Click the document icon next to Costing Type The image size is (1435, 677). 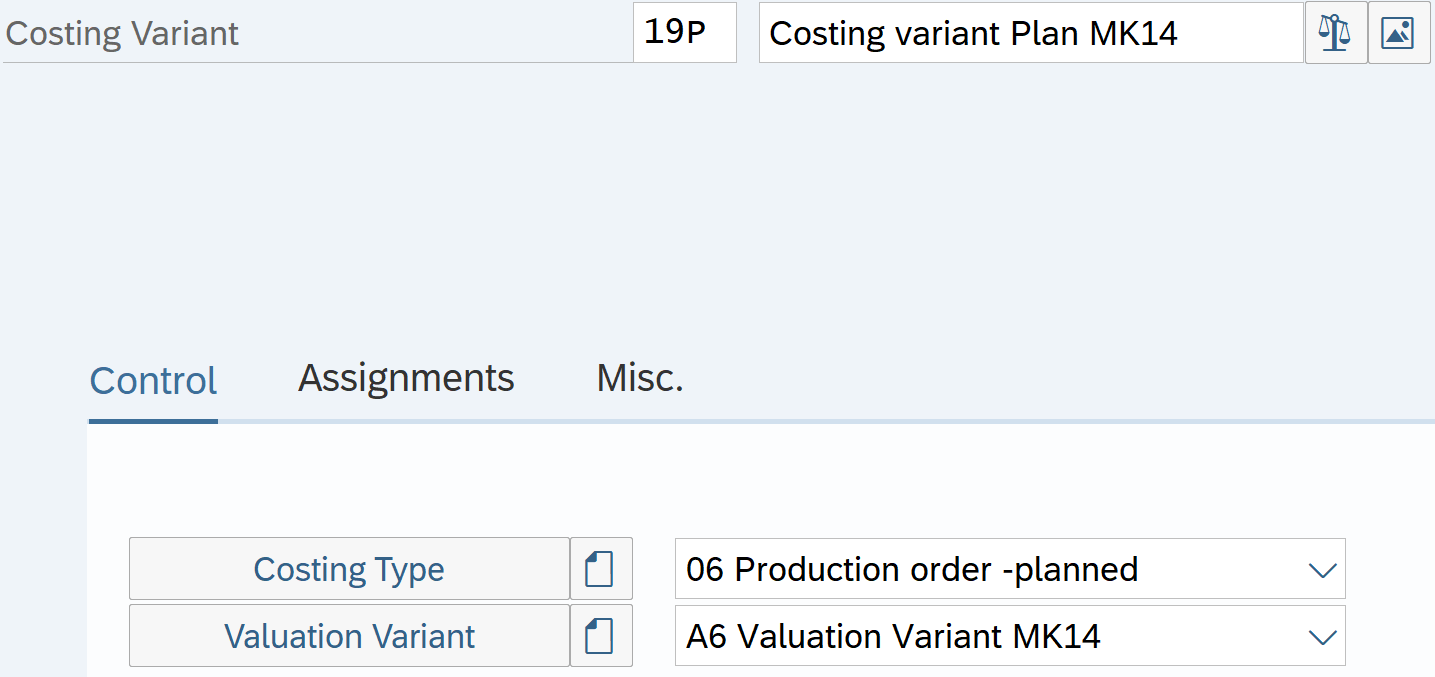coord(600,569)
